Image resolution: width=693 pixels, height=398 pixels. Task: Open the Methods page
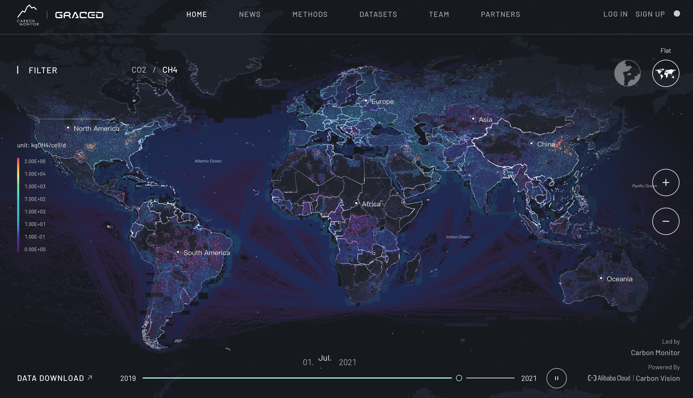pyautogui.click(x=310, y=14)
